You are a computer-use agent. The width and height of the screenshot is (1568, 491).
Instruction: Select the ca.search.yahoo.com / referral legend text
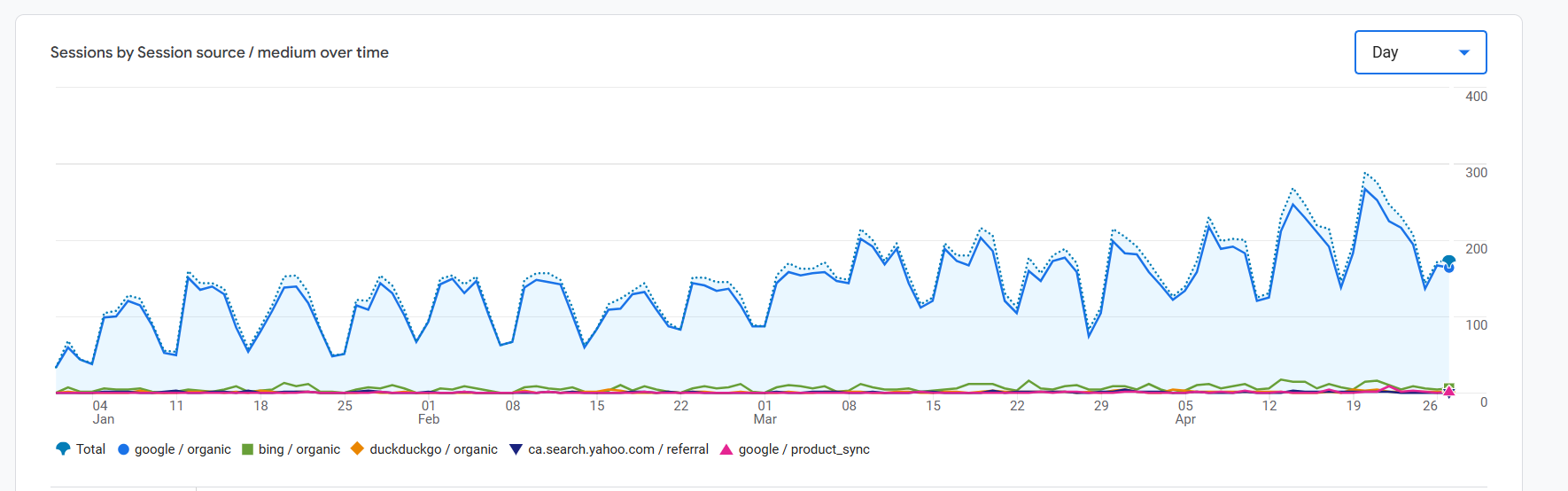618,449
